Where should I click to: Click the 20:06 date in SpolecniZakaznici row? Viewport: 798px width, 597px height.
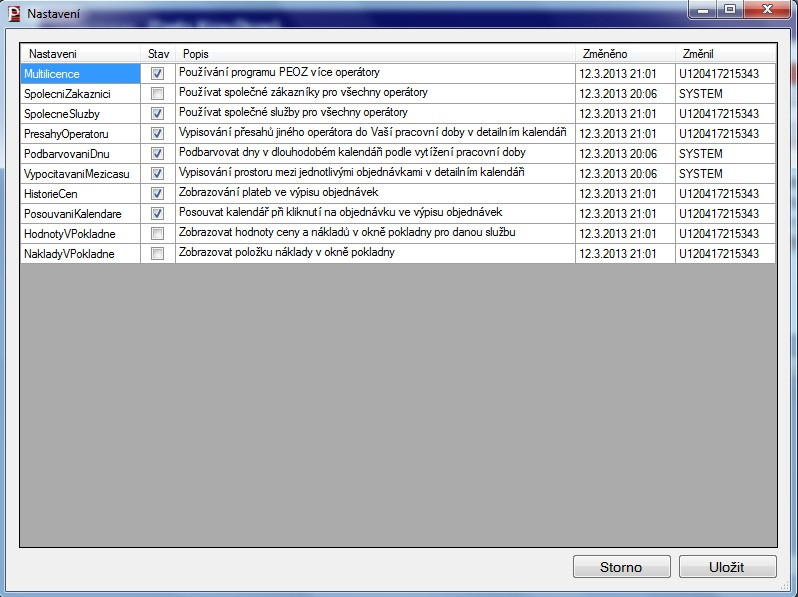click(x=625, y=94)
